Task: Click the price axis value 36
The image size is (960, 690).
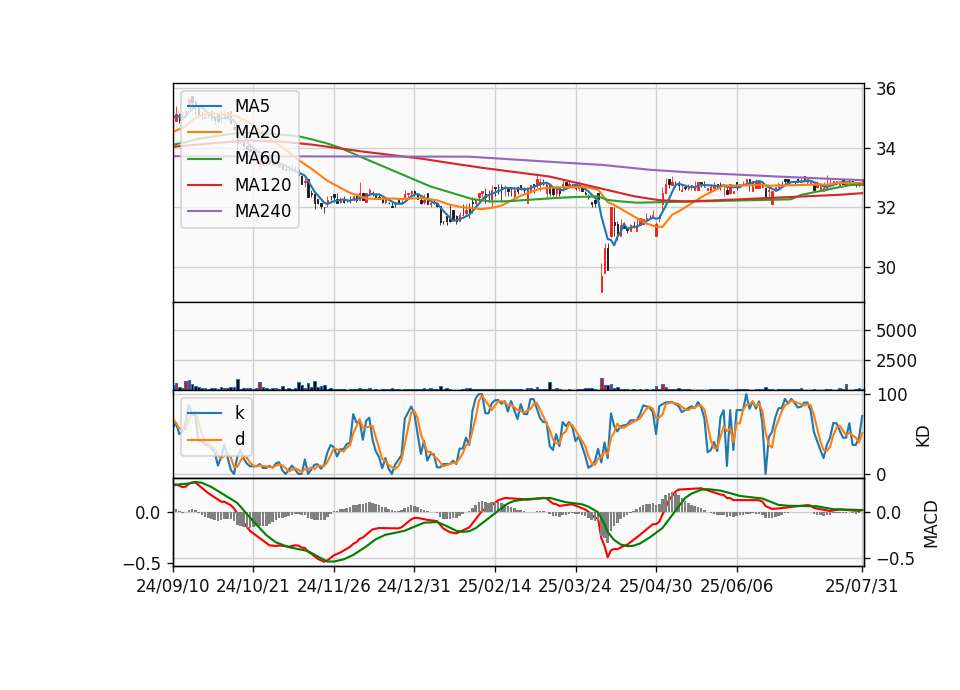Action: [885, 89]
